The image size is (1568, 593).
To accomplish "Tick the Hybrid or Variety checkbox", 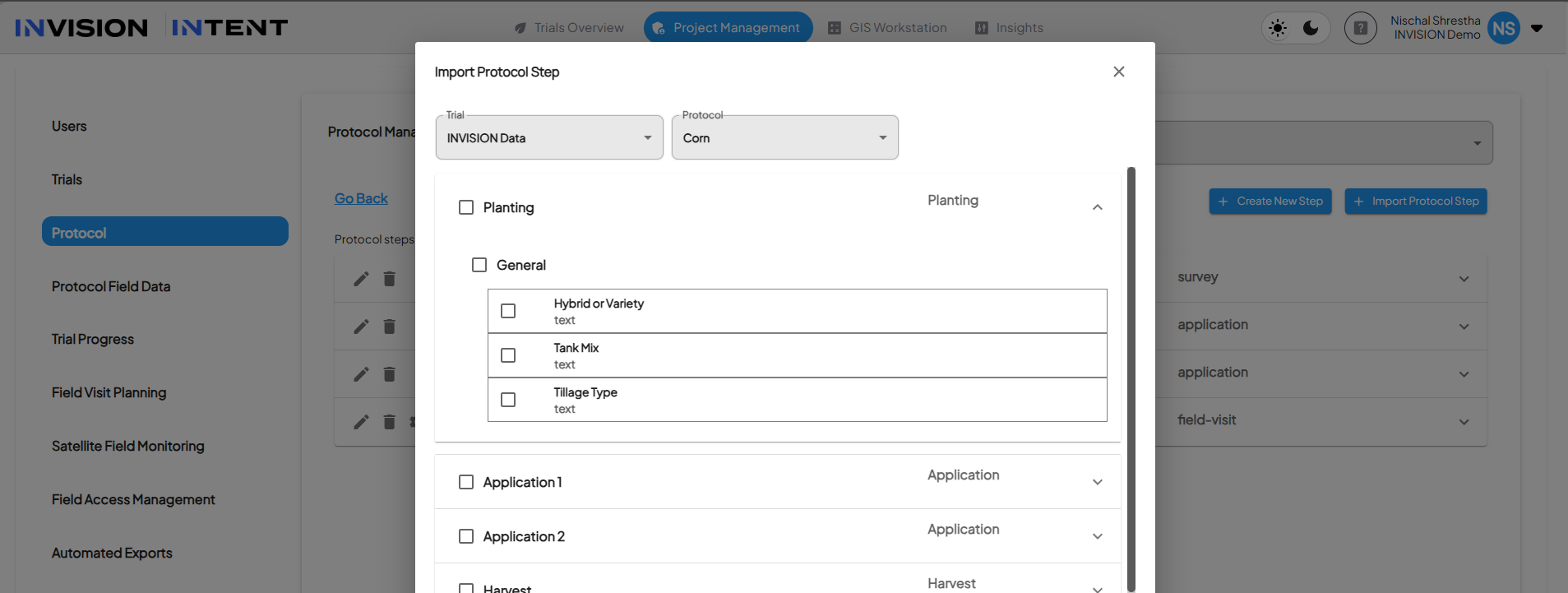I will pyautogui.click(x=508, y=311).
